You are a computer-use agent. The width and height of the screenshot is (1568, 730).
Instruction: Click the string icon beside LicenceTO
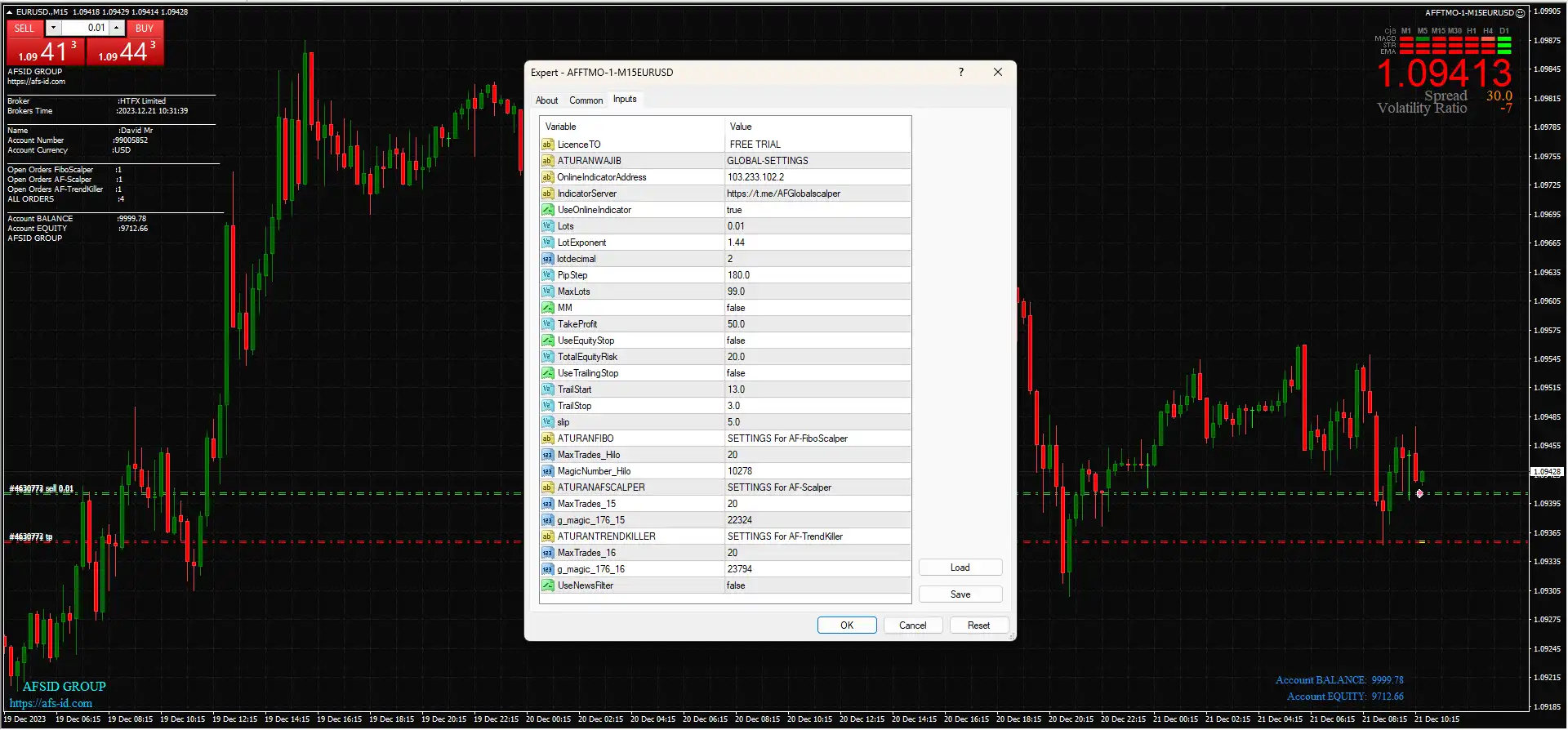547,145
